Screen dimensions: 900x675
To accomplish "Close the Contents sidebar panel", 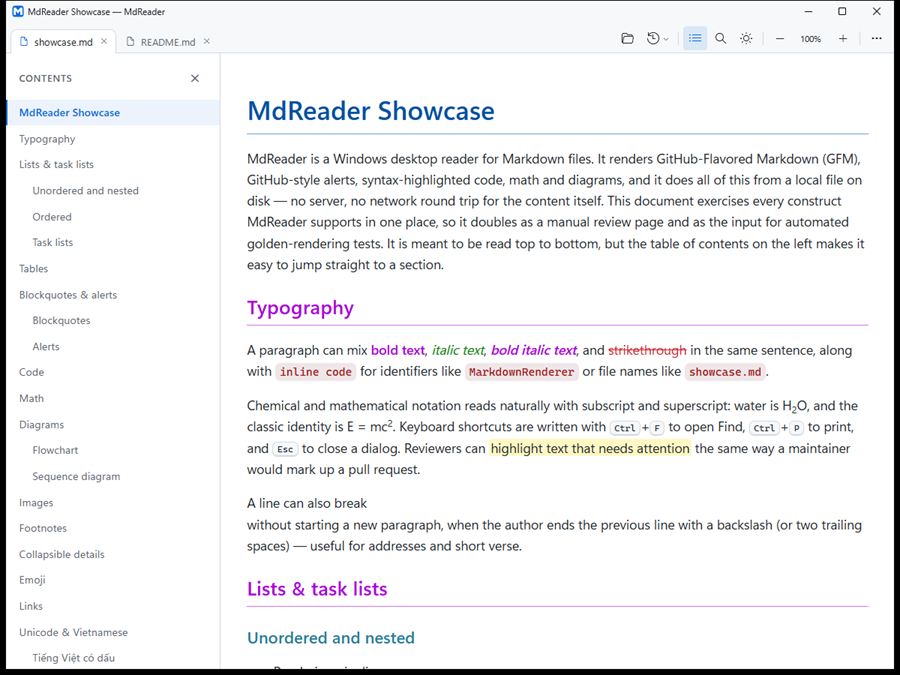I will click(195, 78).
